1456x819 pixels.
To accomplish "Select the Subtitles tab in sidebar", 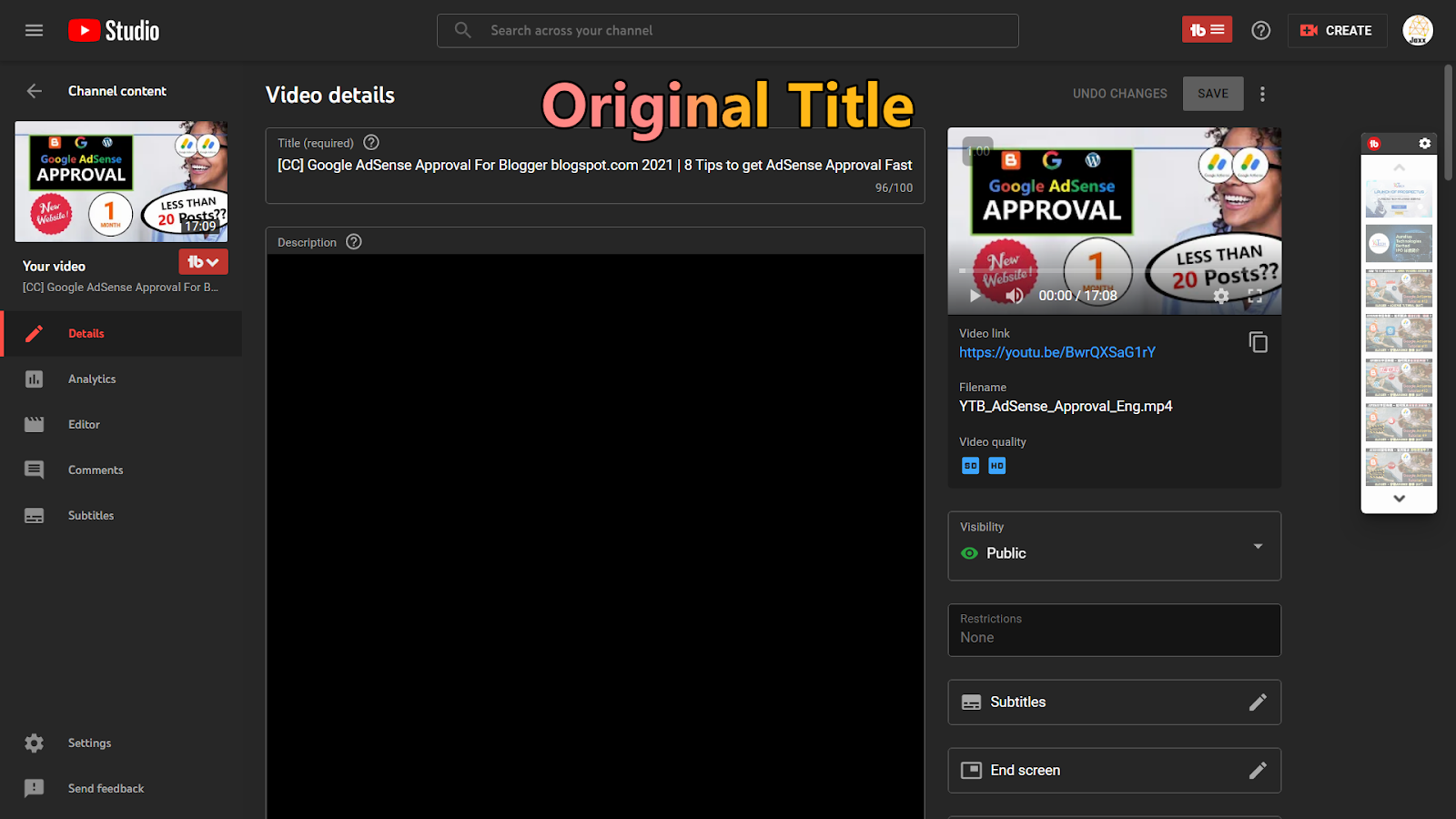I will tap(122, 516).
